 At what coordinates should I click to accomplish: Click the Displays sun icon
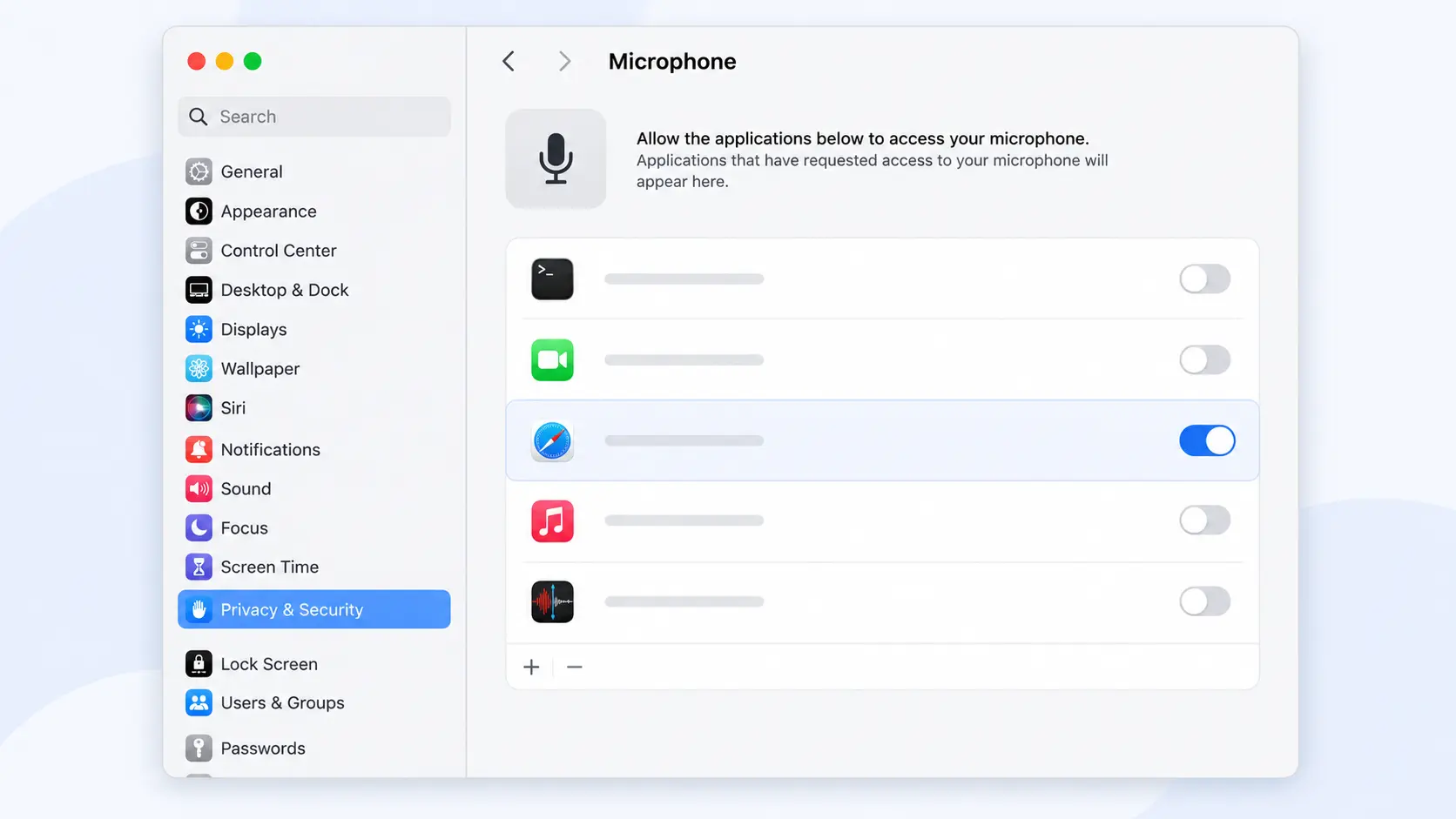(199, 329)
